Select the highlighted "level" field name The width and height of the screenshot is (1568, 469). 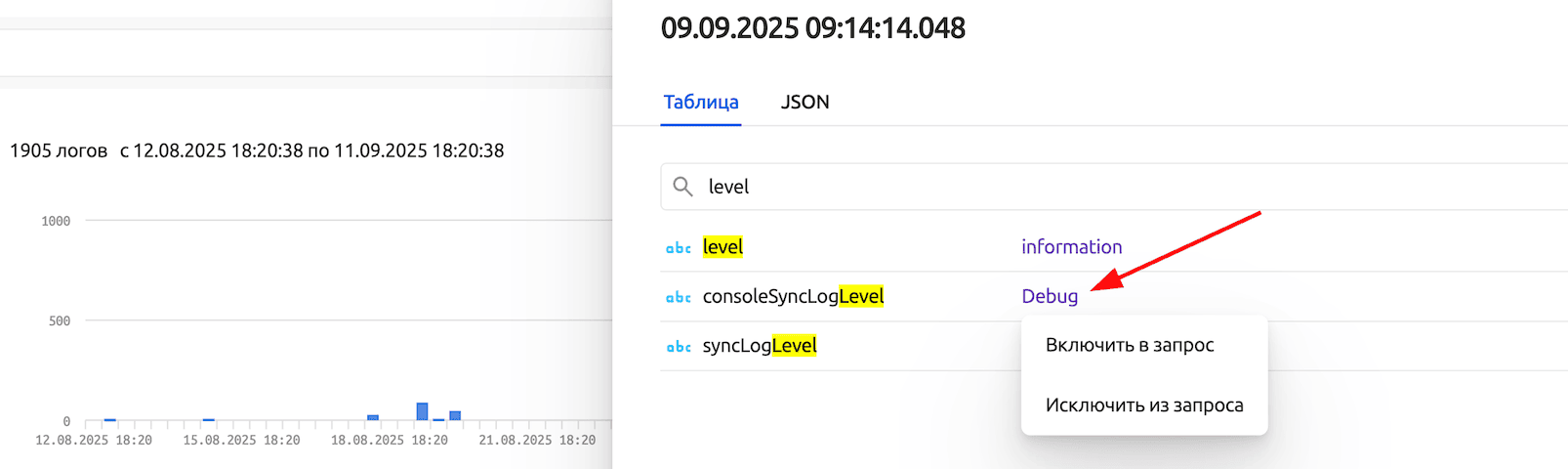pos(722,247)
